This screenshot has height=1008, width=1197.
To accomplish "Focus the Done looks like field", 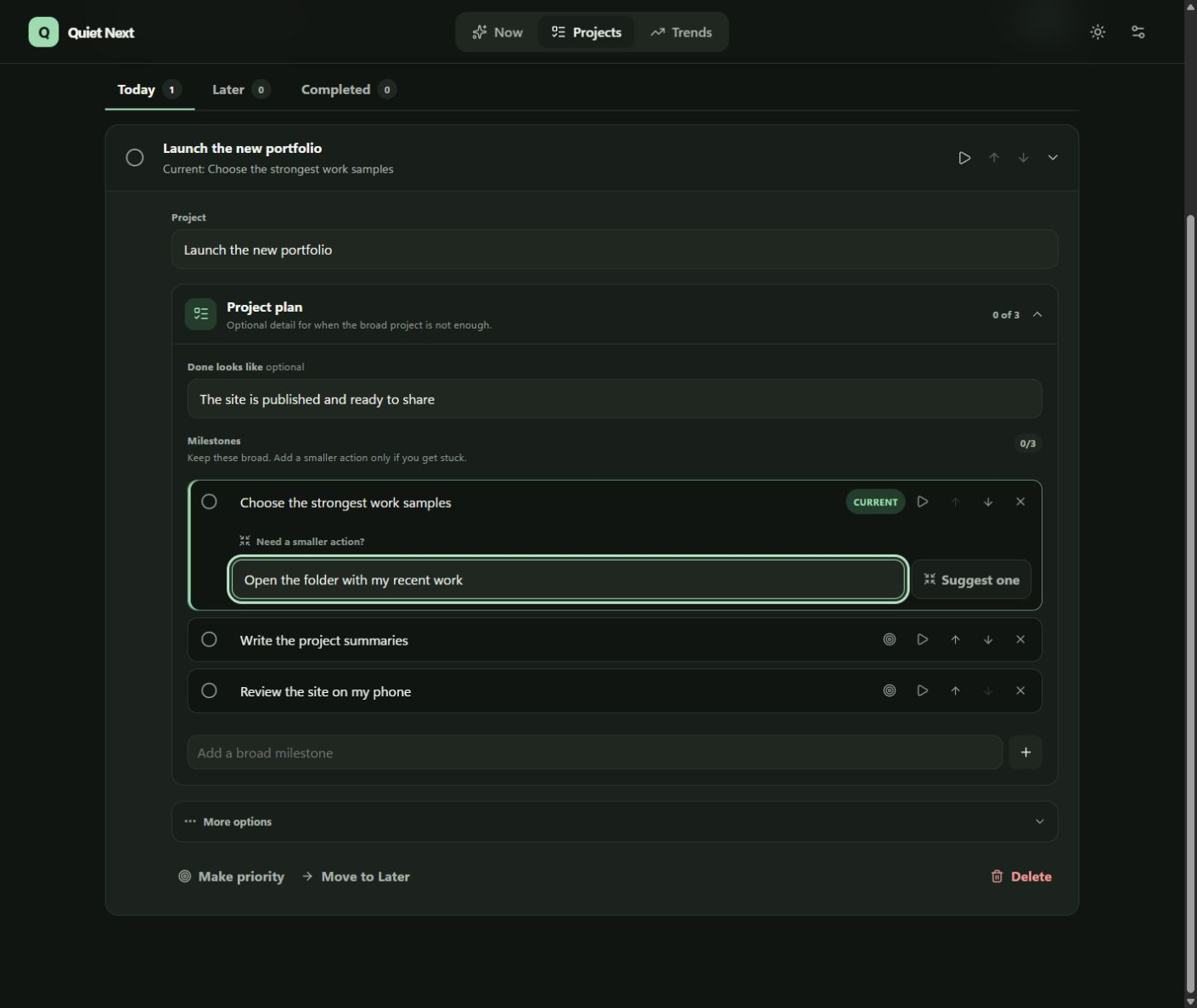I will tap(615, 399).
